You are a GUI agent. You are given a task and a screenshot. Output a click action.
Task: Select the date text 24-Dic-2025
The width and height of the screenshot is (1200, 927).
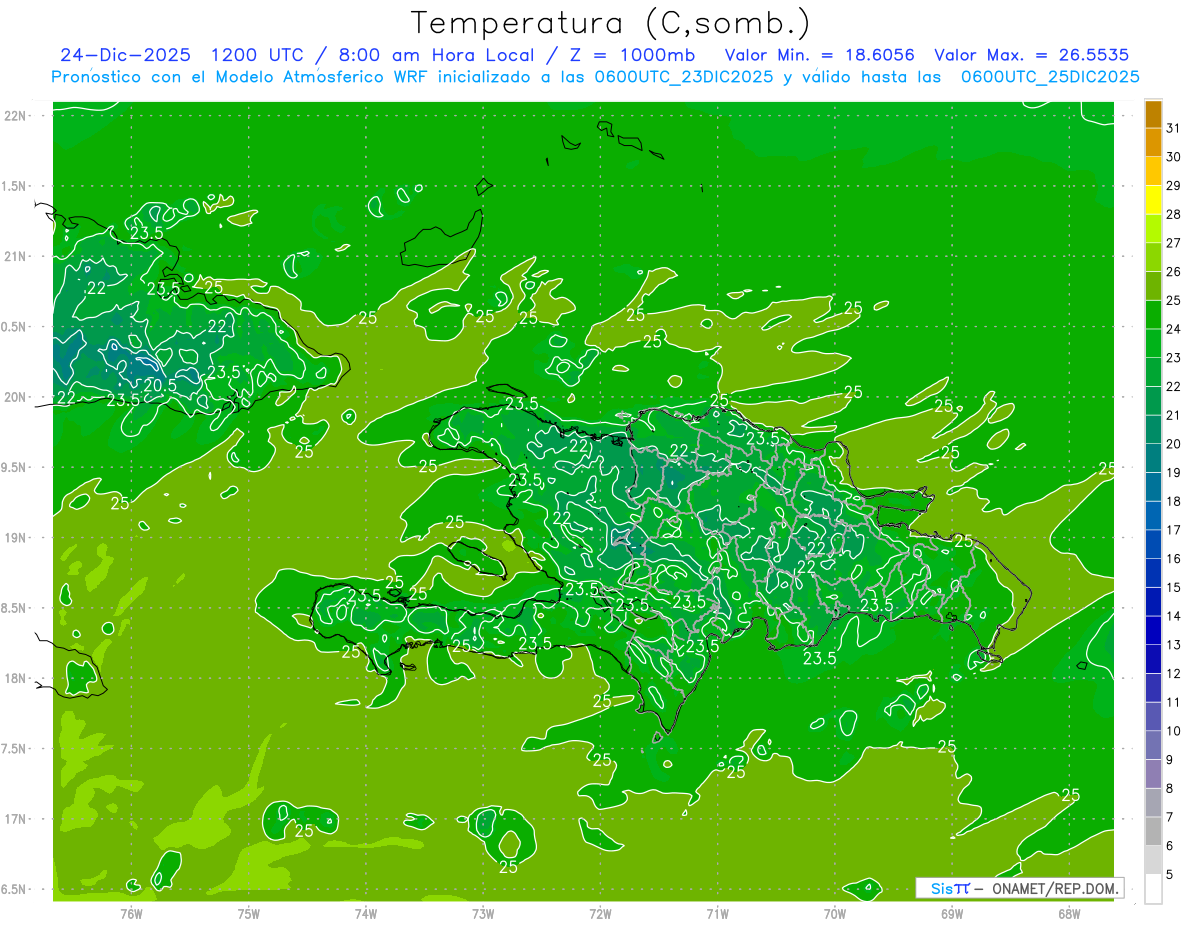[125, 55]
